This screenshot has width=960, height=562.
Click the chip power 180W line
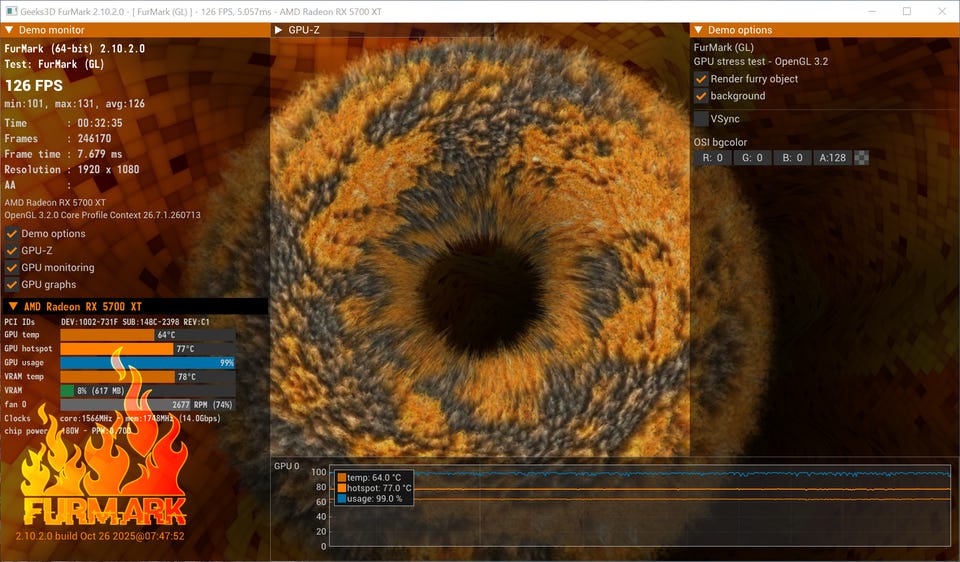68,431
